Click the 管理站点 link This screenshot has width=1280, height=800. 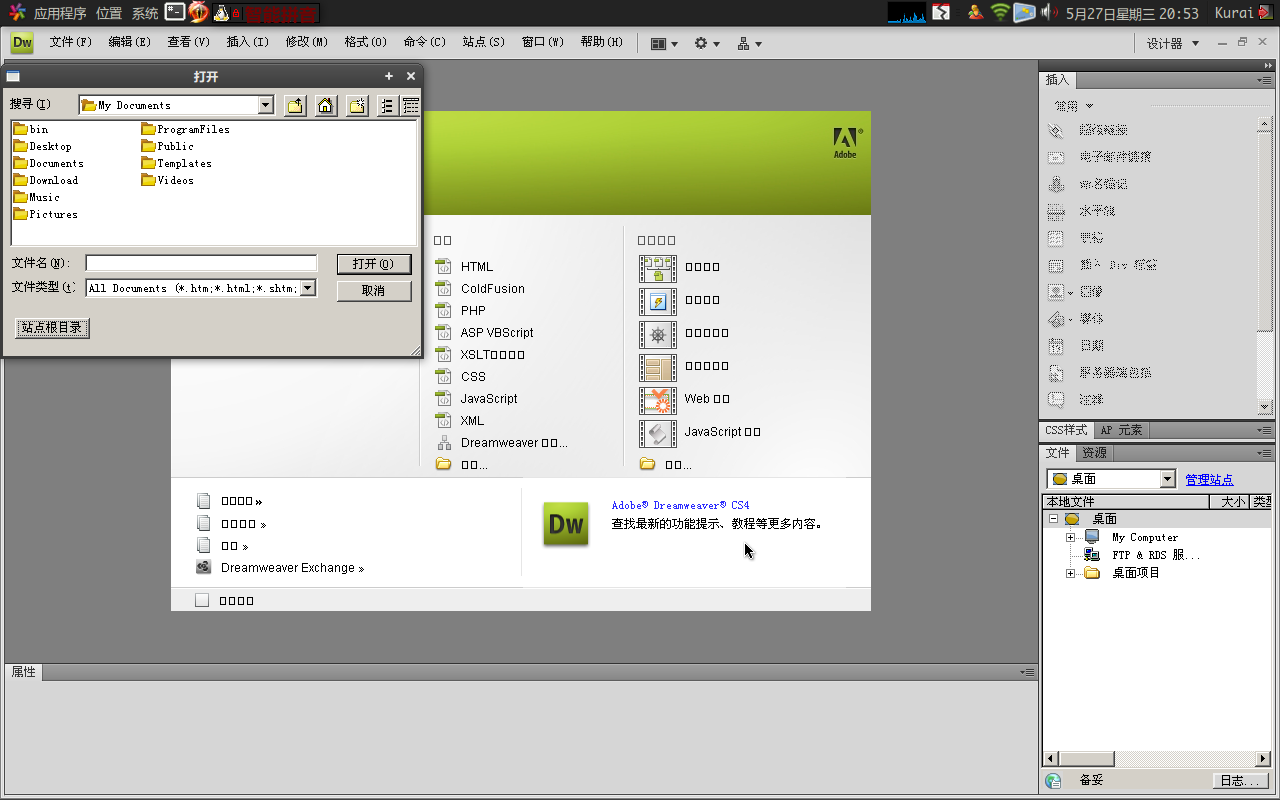coord(1209,479)
